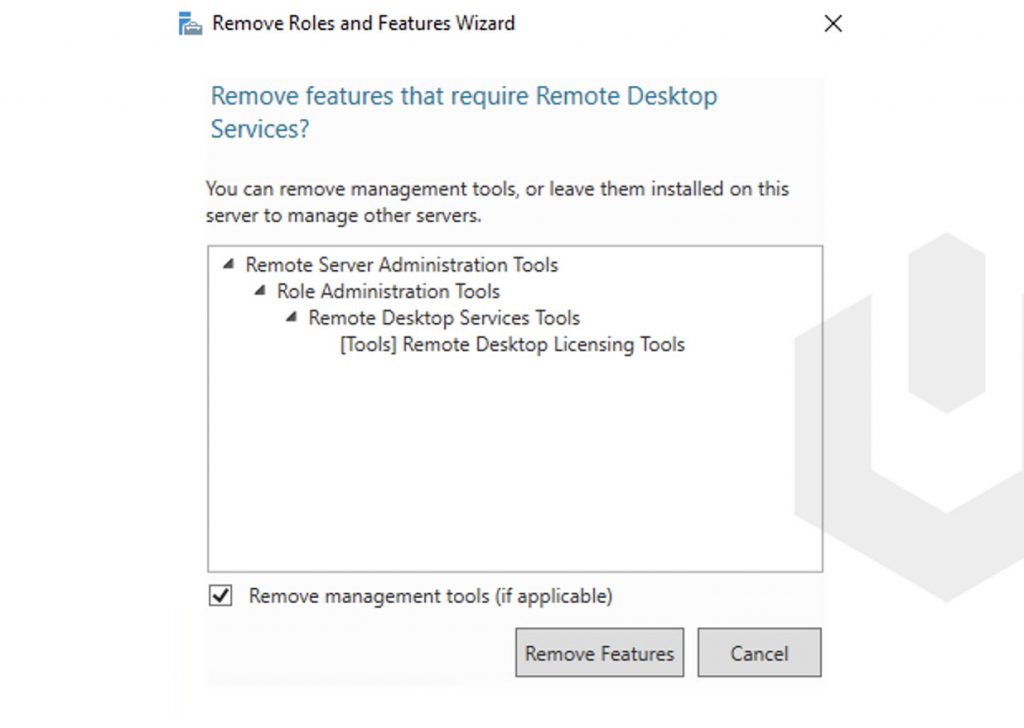The image size is (1024, 728).
Task: Click the Remove Features button
Action: [x=599, y=652]
